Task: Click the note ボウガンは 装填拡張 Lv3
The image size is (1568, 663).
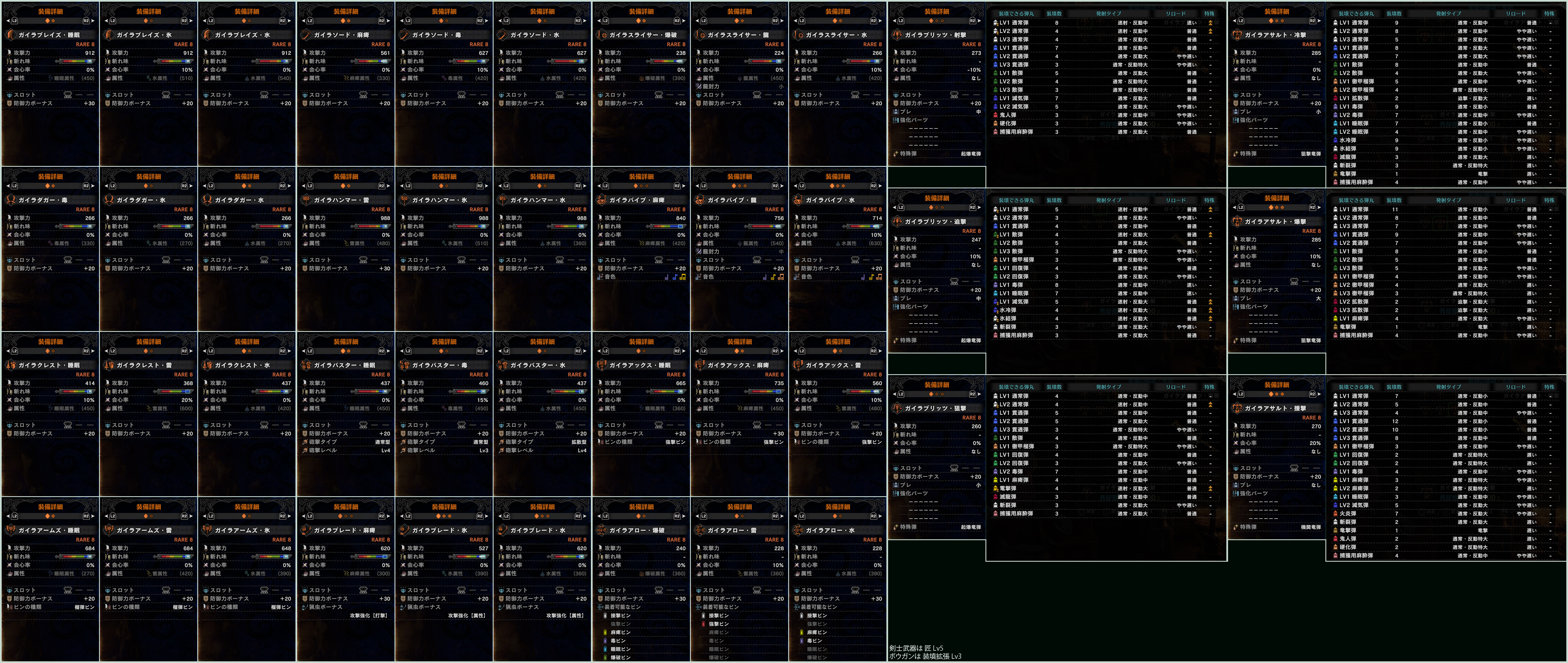Action: 925,656
